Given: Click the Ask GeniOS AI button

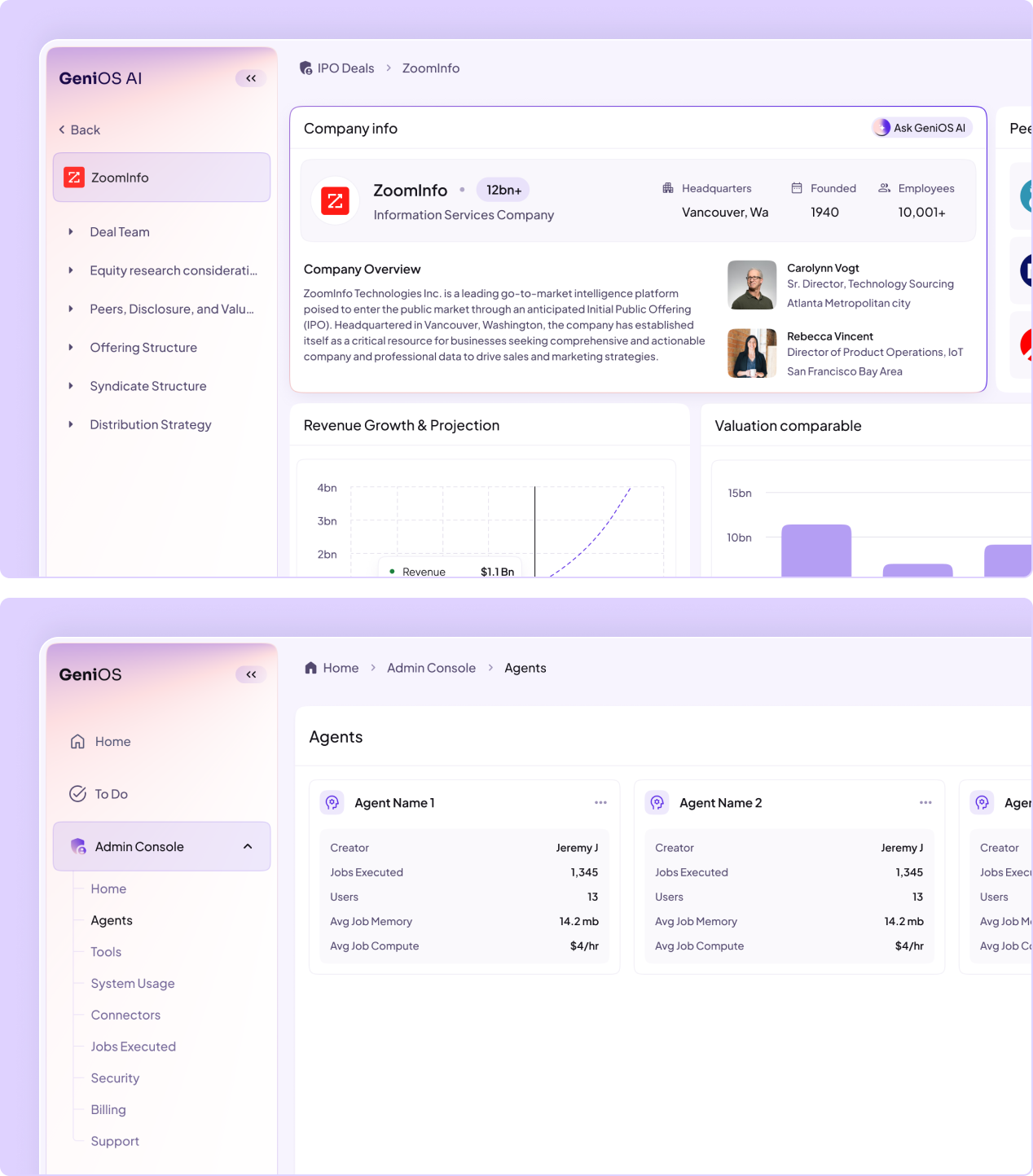Looking at the screenshot, I should click(921, 128).
